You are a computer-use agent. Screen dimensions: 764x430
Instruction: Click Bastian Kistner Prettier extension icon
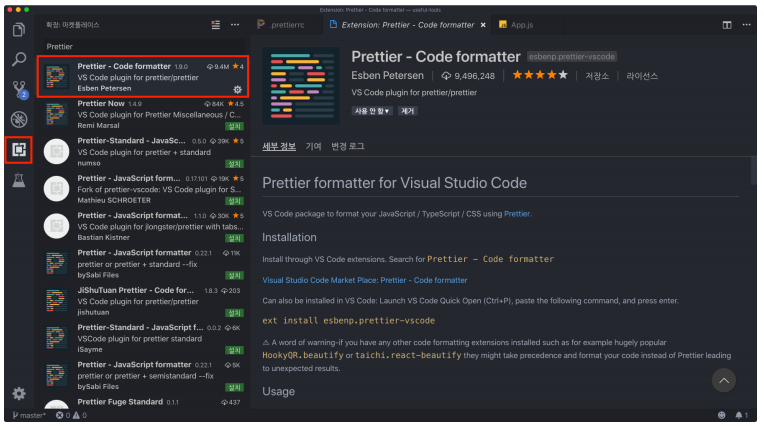[57, 226]
